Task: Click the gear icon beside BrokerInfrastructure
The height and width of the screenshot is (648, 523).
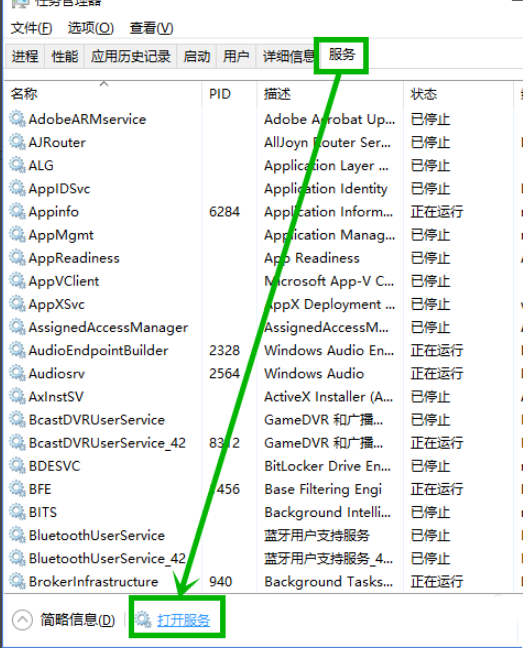Action: 17,582
